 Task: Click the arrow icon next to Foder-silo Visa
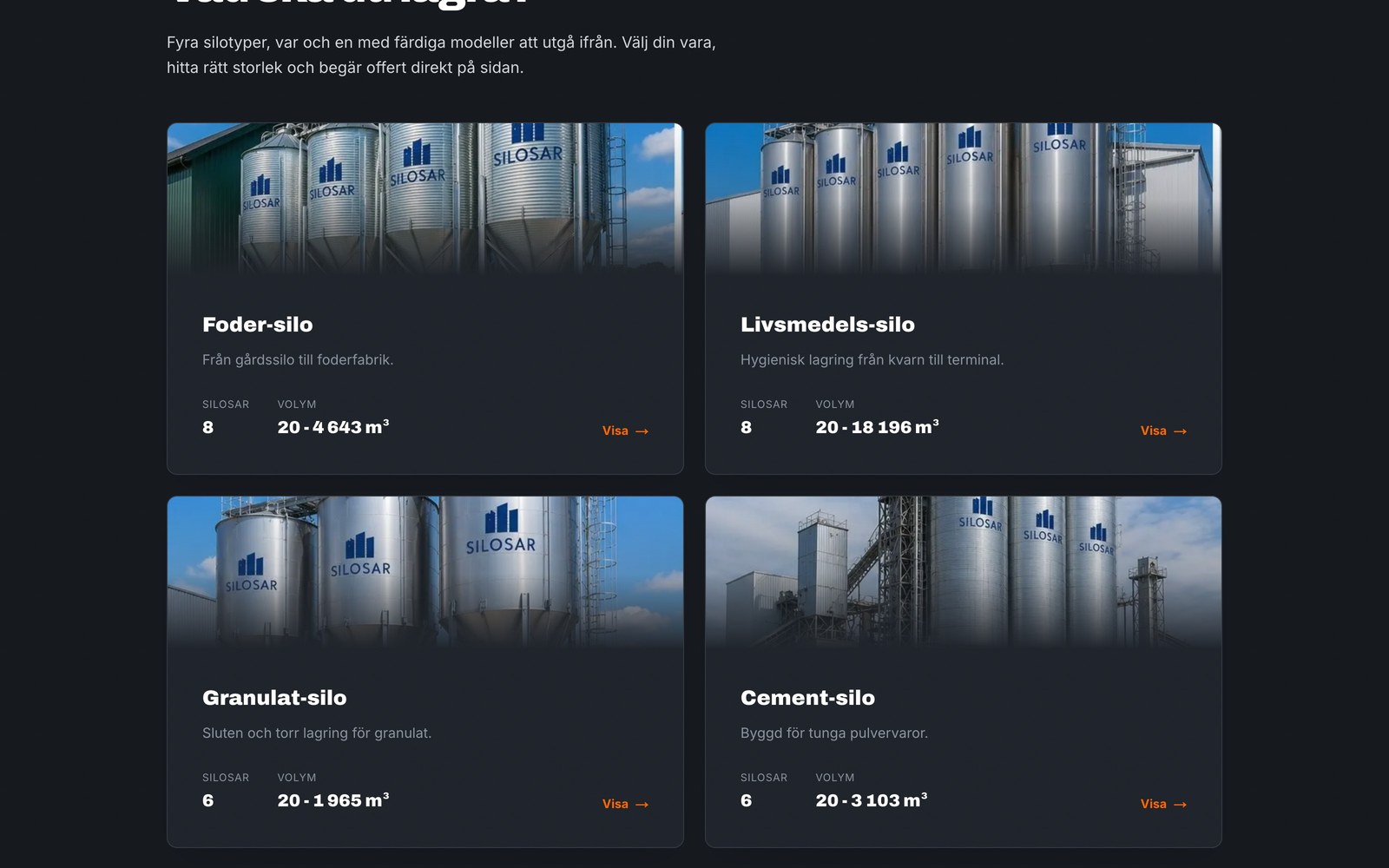[642, 431]
